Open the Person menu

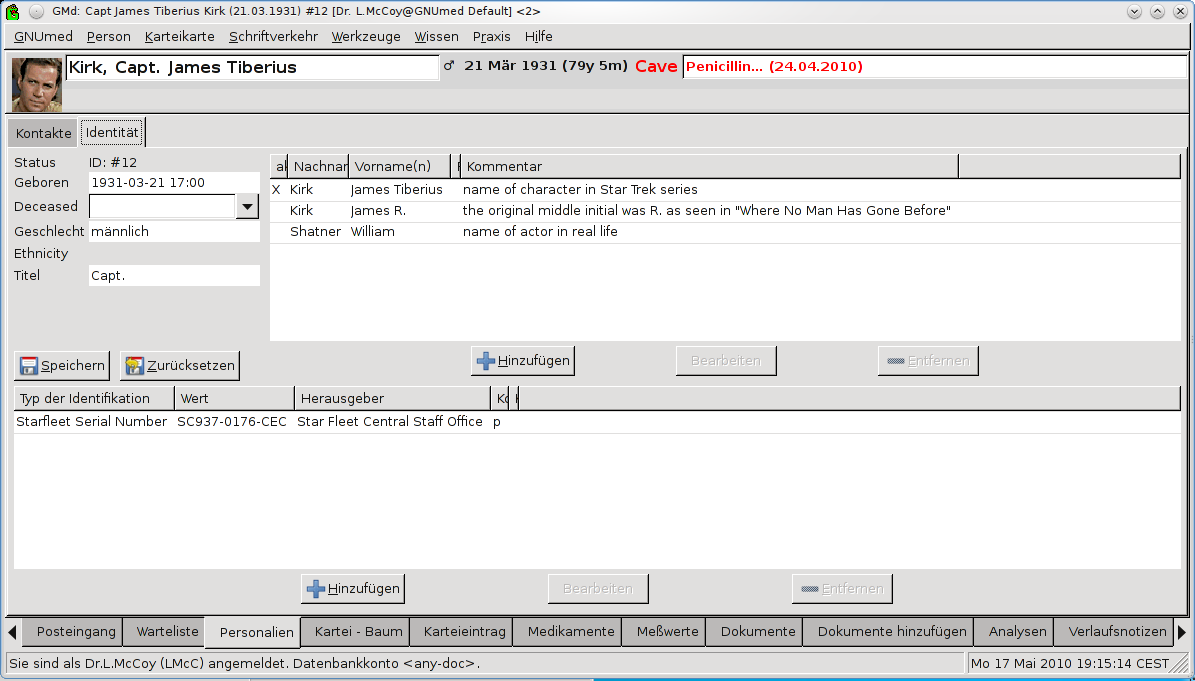coord(108,37)
